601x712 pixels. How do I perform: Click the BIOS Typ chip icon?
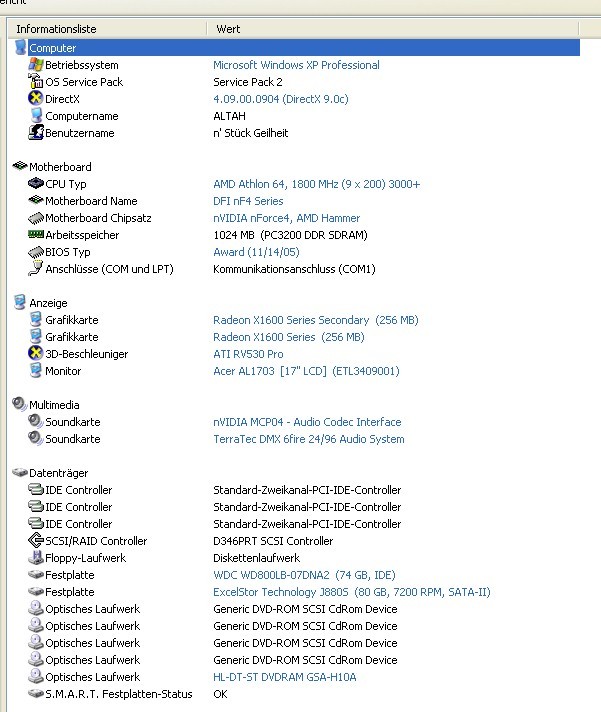[36, 252]
